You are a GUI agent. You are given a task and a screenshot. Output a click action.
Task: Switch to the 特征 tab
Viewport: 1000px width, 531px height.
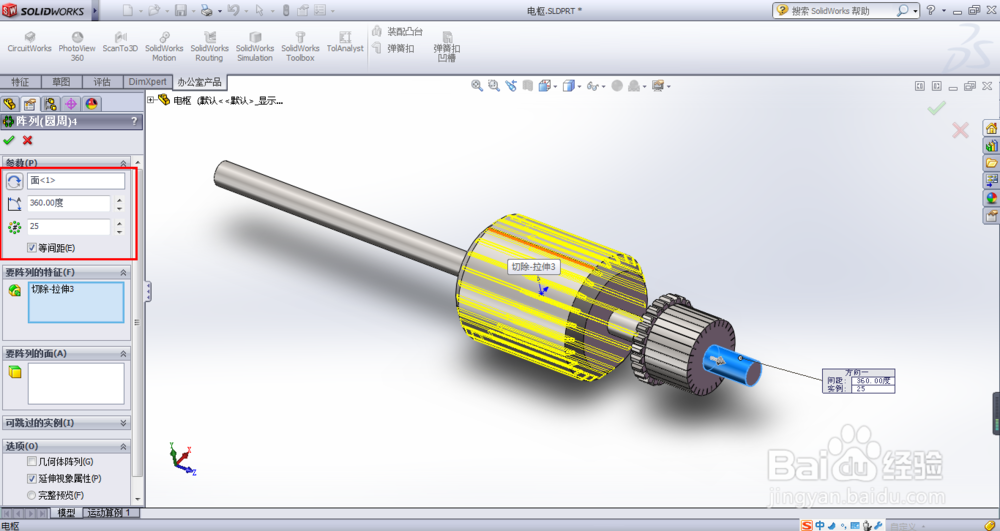coord(20,82)
